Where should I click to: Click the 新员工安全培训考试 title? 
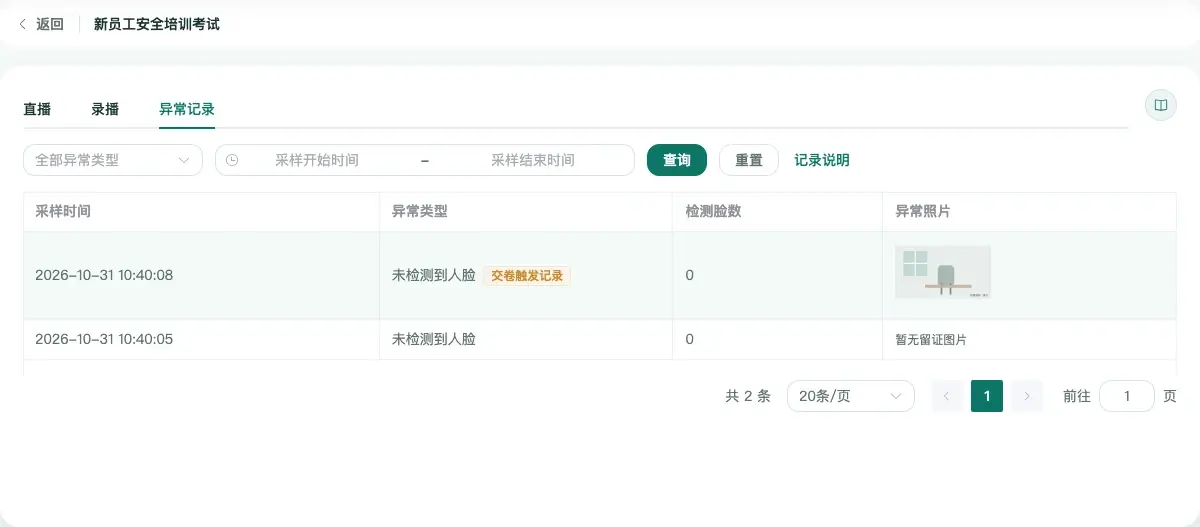click(x=157, y=24)
